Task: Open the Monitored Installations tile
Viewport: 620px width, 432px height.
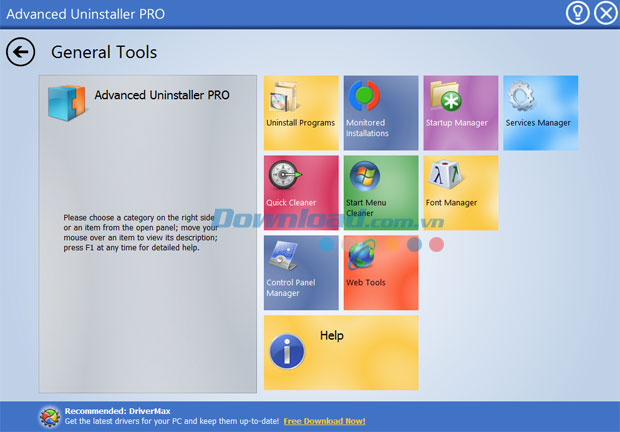Action: 381,113
